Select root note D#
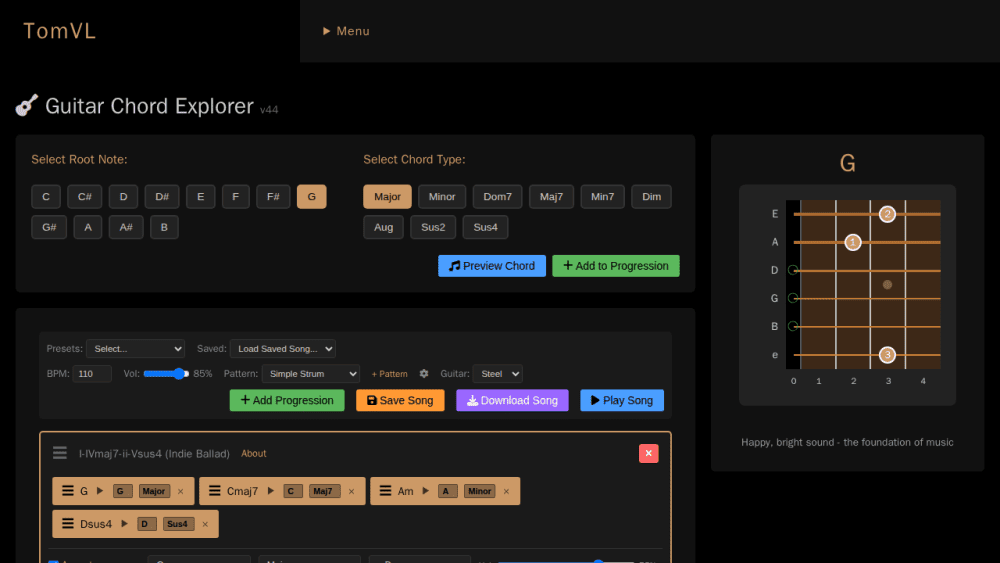This screenshot has height=563, width=1000. [x=162, y=196]
